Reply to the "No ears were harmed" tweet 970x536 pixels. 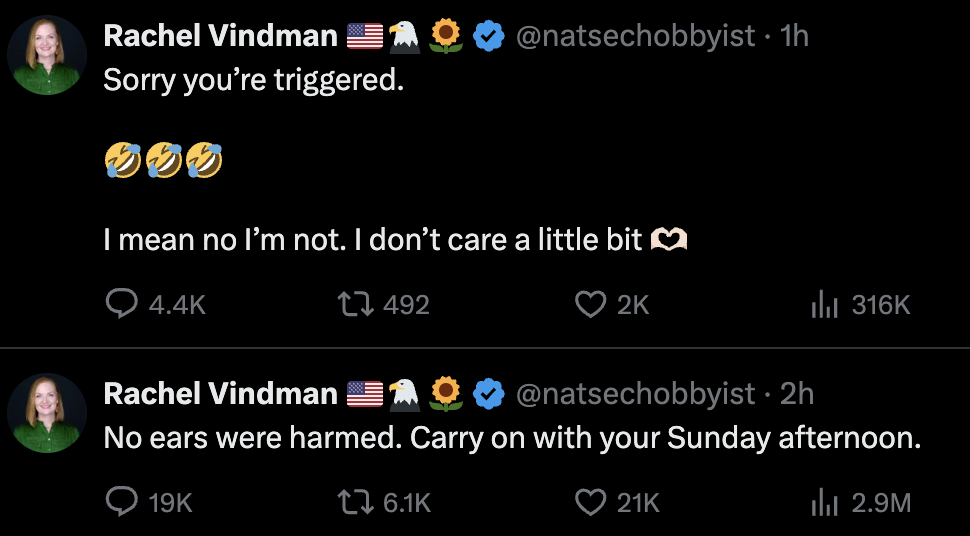(121, 502)
